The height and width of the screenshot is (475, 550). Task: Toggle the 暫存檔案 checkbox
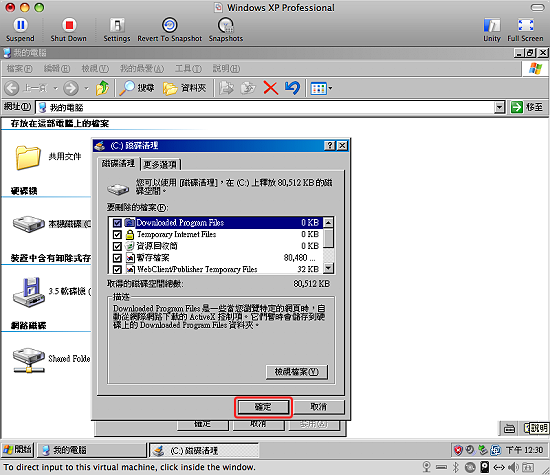coord(117,258)
